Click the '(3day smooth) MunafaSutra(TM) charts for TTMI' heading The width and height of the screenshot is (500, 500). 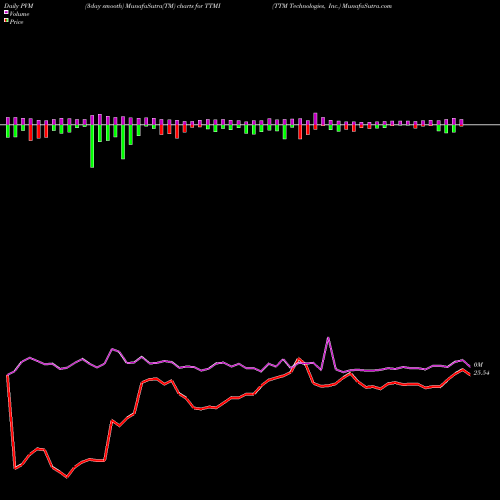153,6
